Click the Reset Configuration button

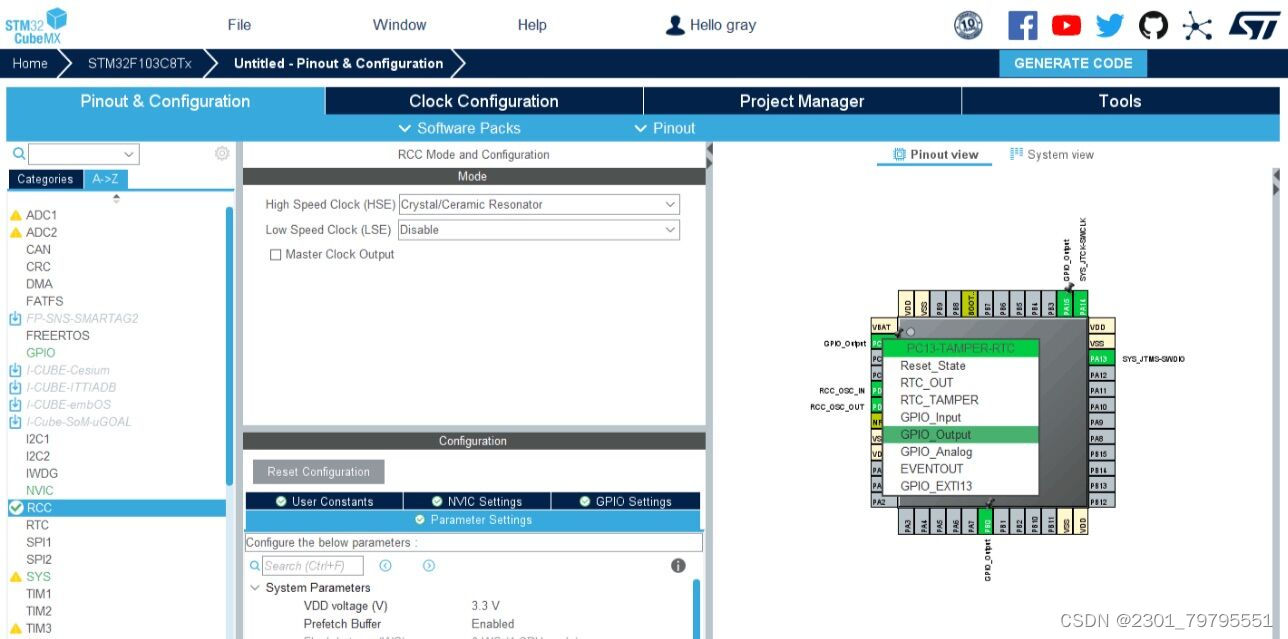tap(318, 472)
